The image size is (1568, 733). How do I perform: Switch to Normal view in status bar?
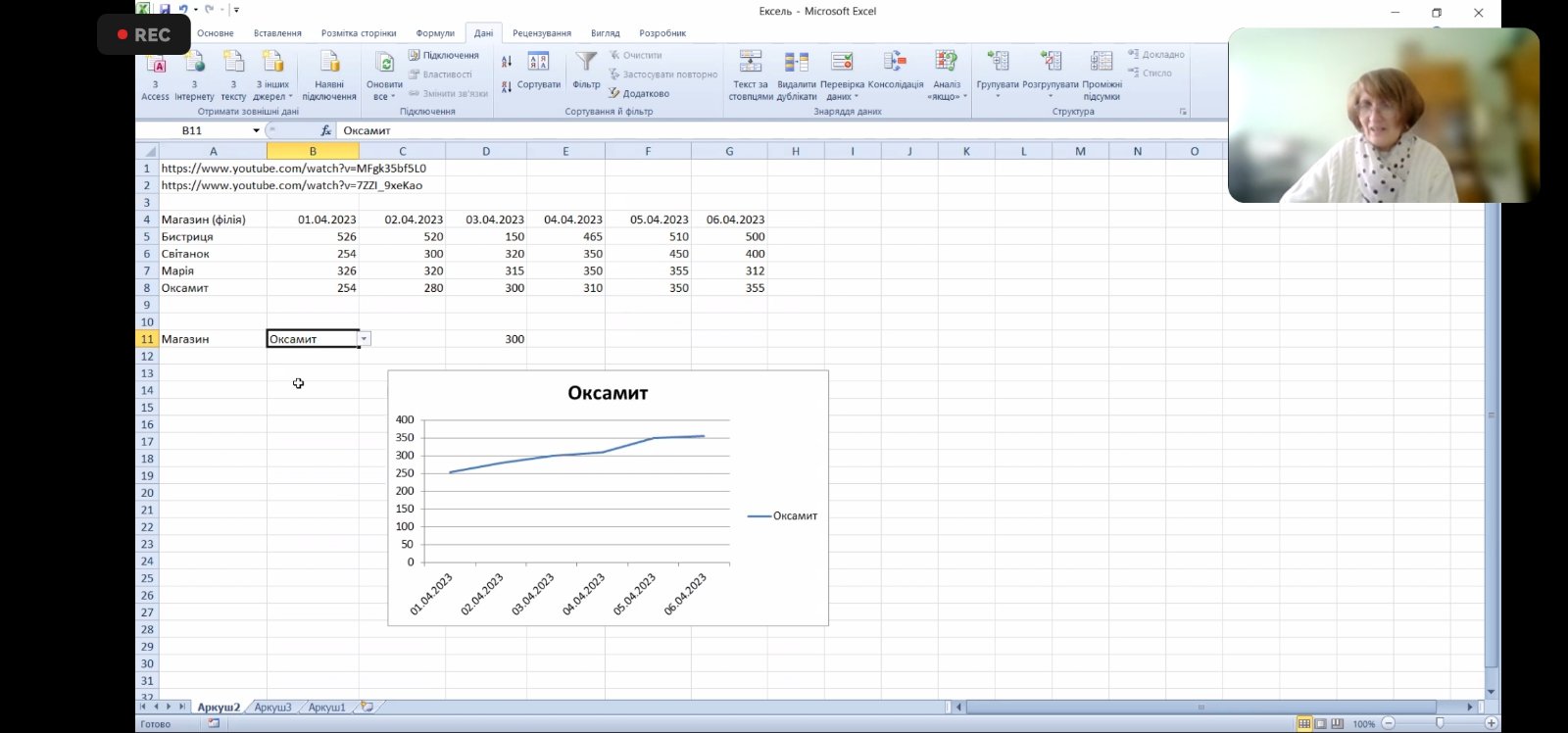tap(1304, 724)
